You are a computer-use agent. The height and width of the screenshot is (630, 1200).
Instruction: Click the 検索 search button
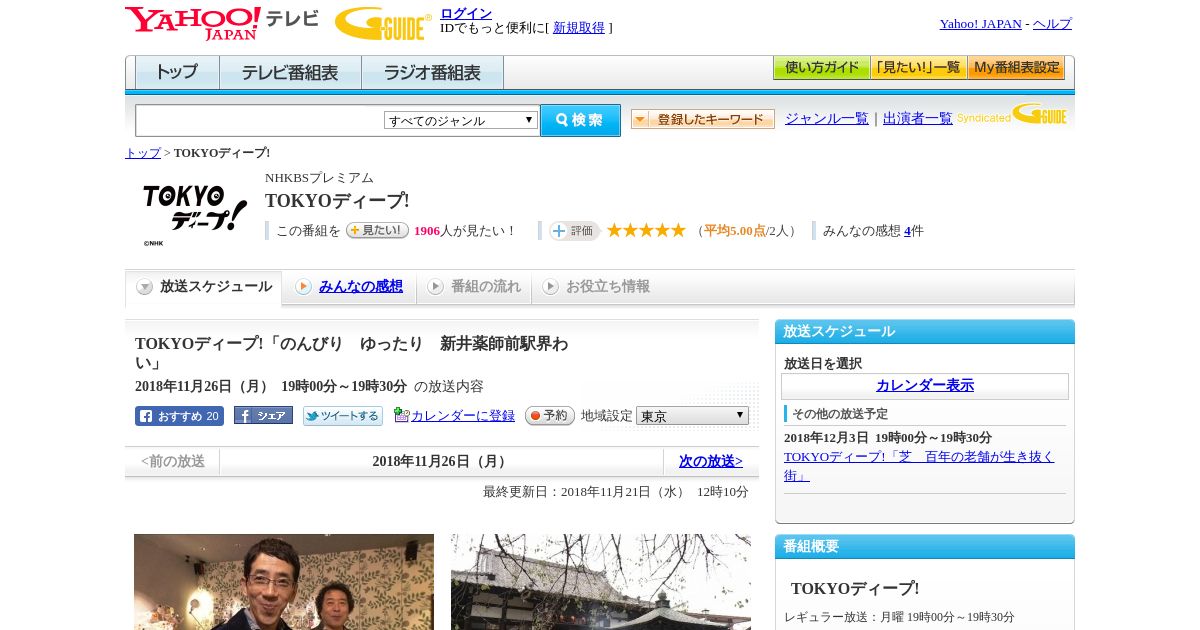580,120
